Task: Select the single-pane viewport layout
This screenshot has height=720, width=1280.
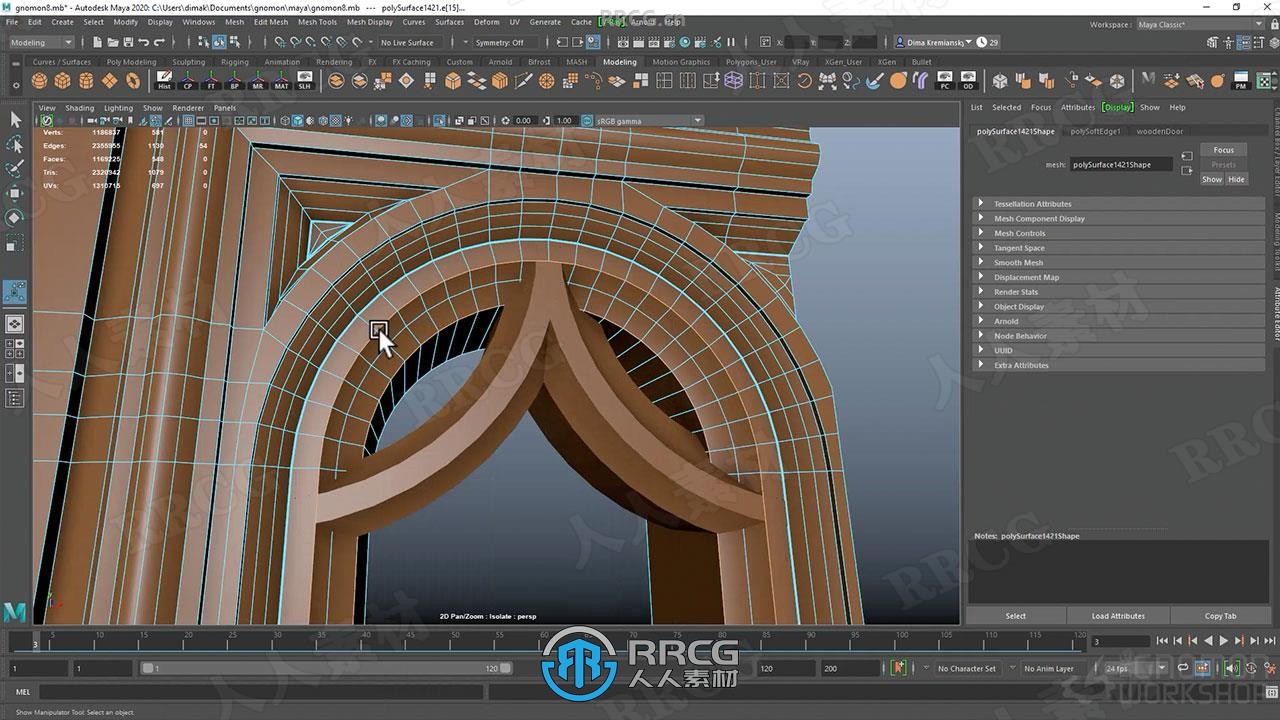Action: pos(15,324)
